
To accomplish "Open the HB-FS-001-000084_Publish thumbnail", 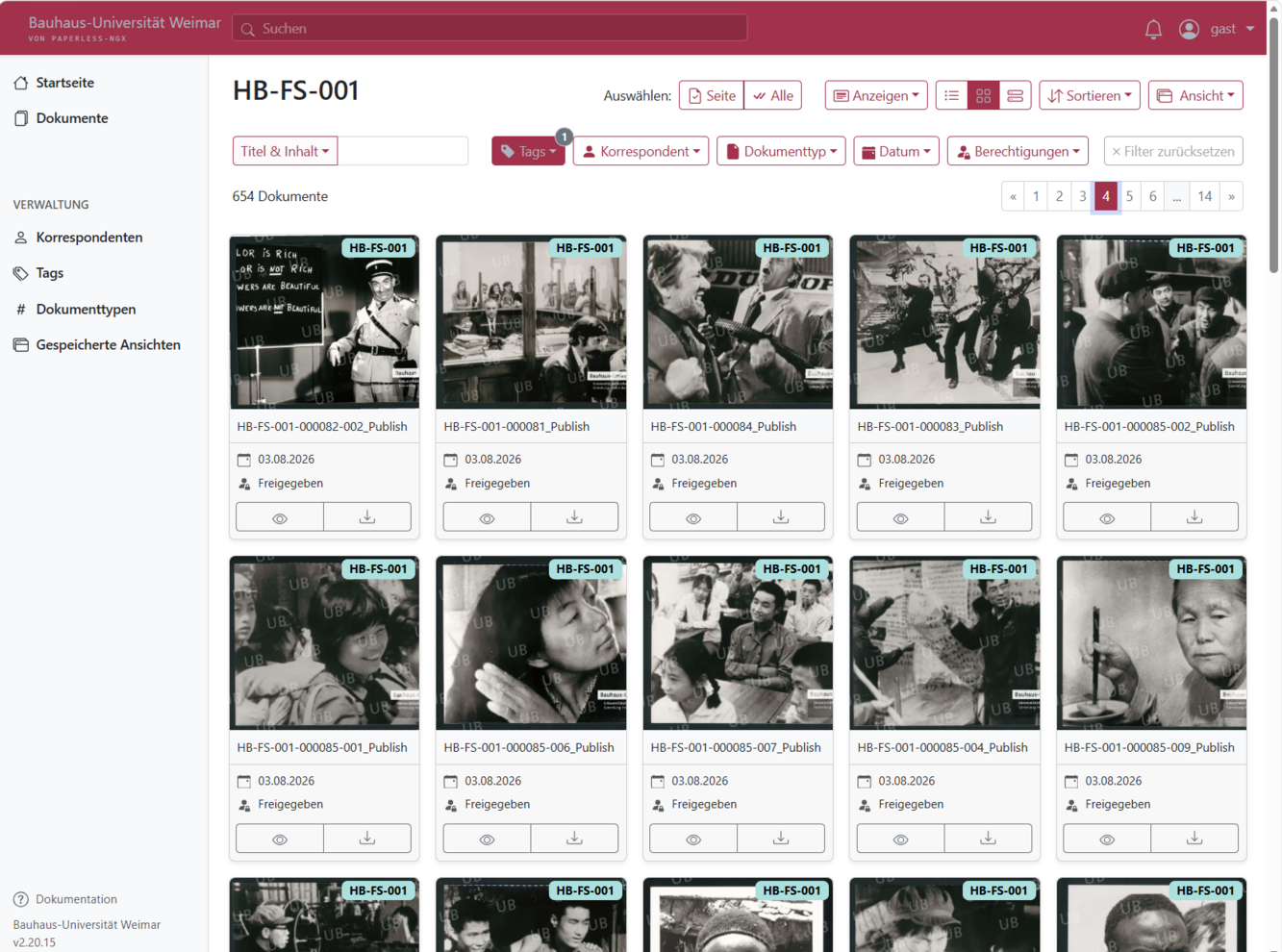I will coord(738,322).
